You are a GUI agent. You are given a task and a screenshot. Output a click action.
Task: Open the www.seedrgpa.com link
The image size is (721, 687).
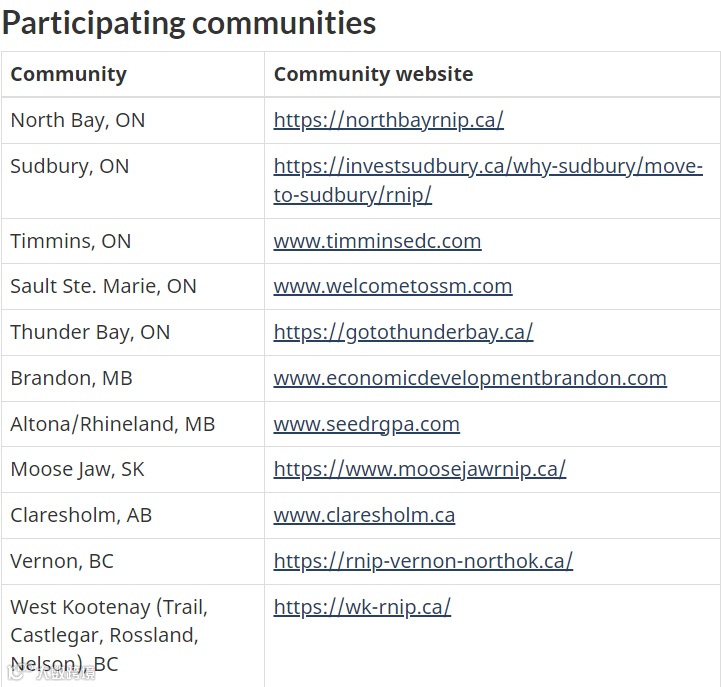click(366, 424)
